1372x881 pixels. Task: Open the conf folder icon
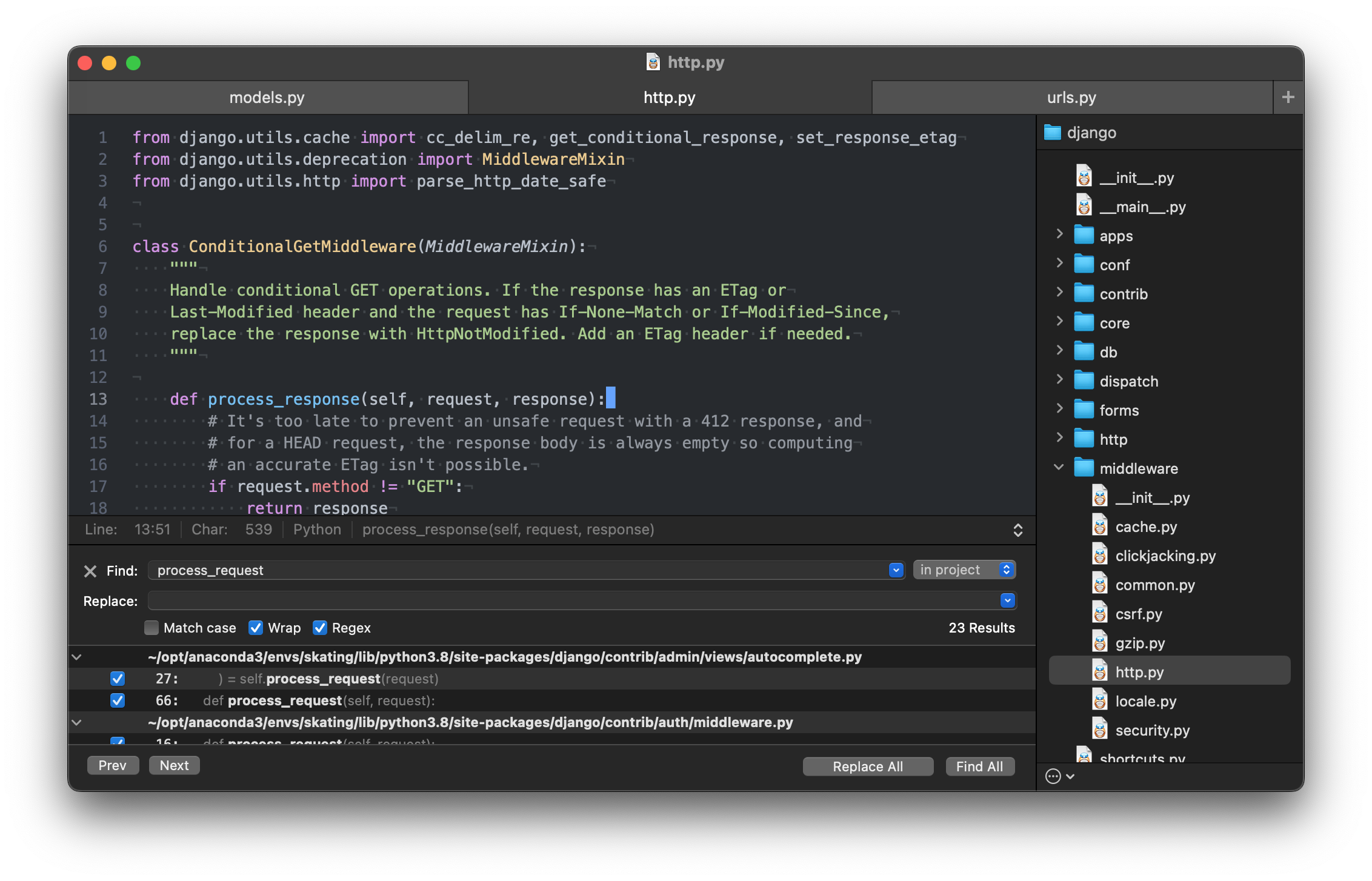tap(1084, 265)
